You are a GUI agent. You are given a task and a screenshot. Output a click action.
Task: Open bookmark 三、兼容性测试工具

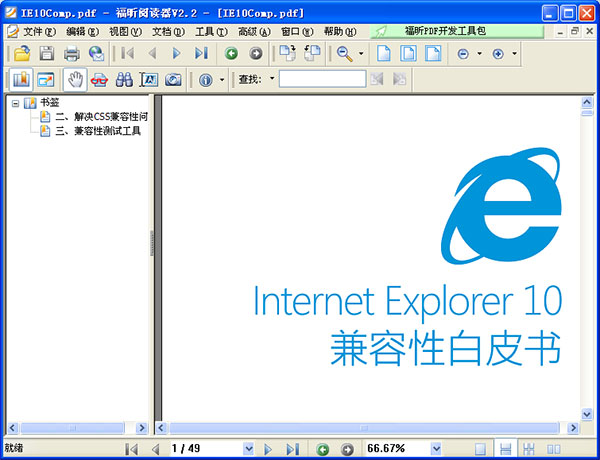[x=98, y=131]
